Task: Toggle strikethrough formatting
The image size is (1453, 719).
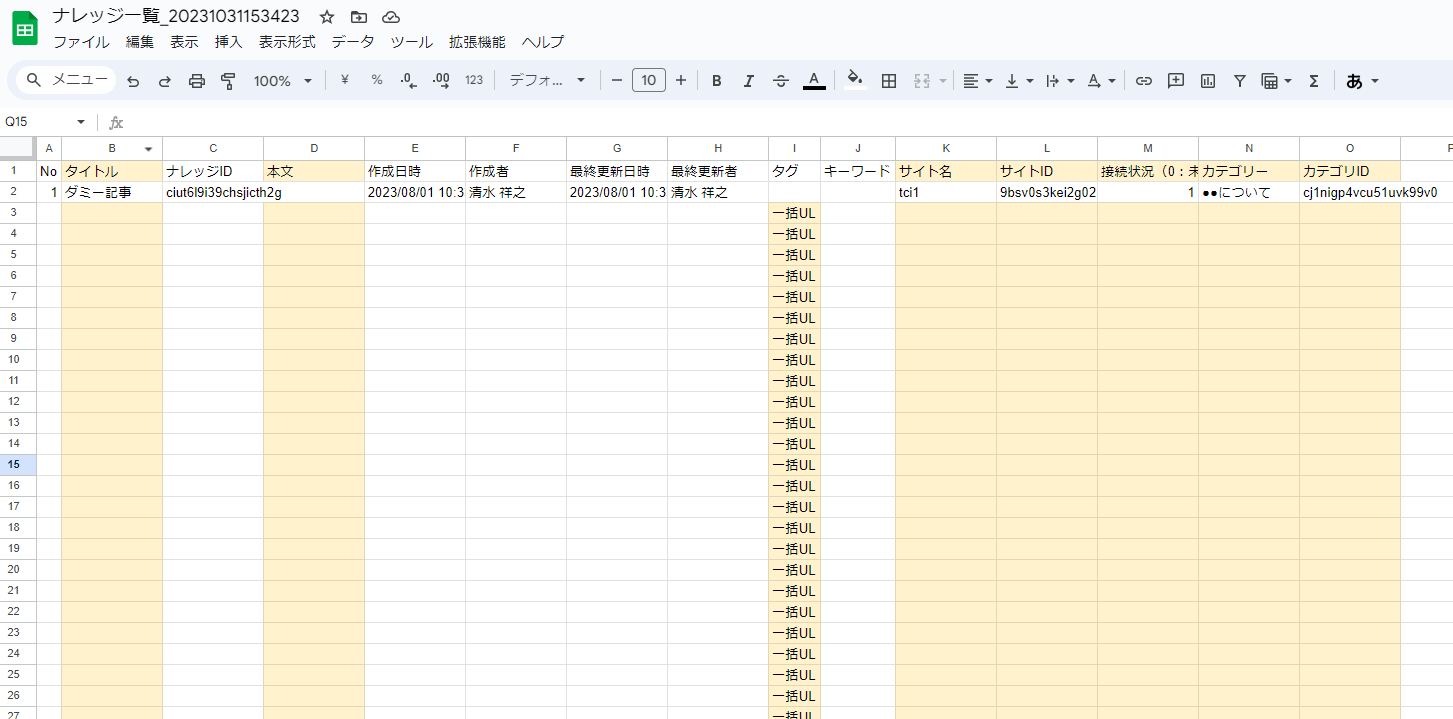Action: click(781, 81)
